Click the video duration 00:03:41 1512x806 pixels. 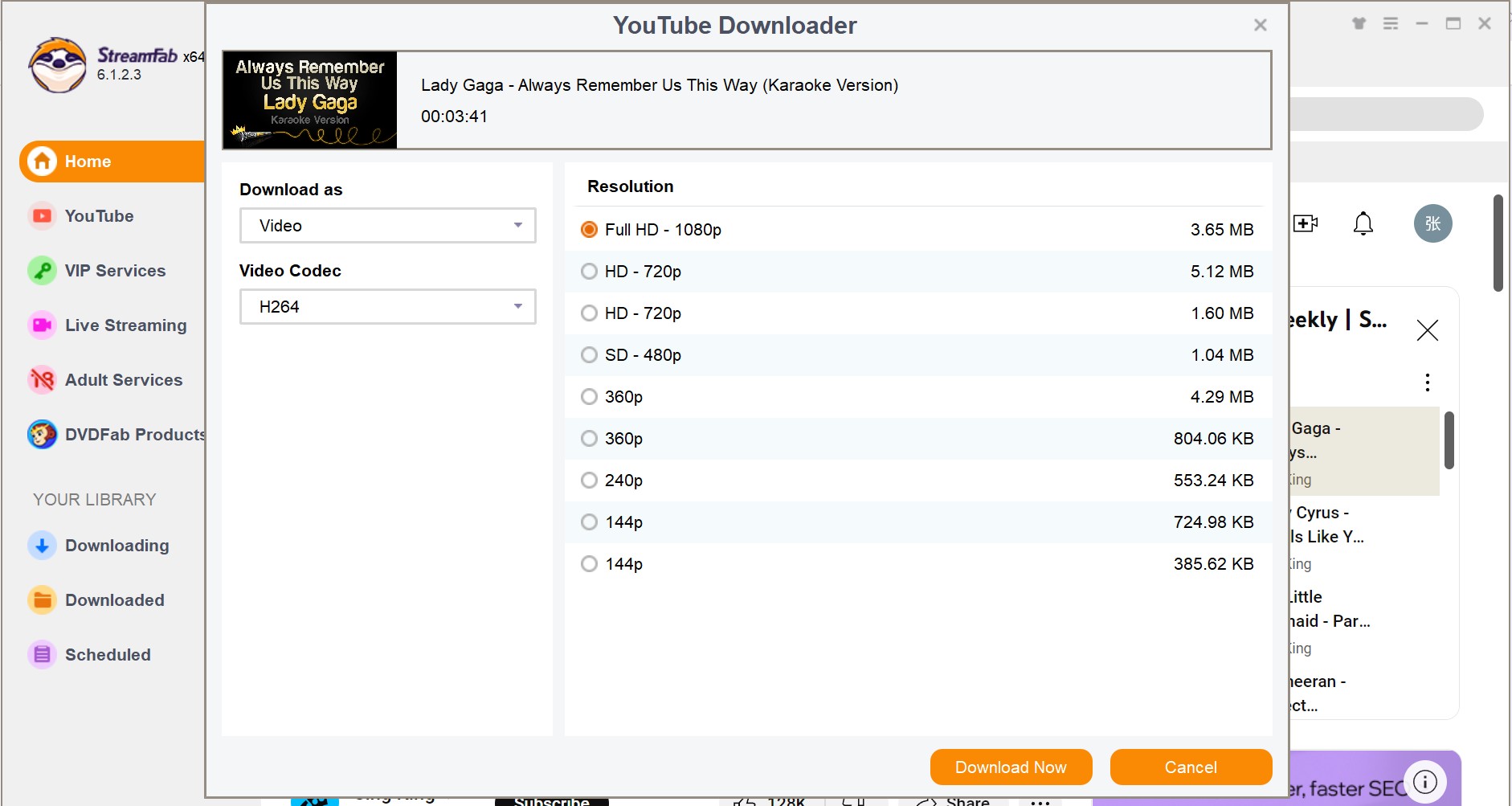click(454, 117)
